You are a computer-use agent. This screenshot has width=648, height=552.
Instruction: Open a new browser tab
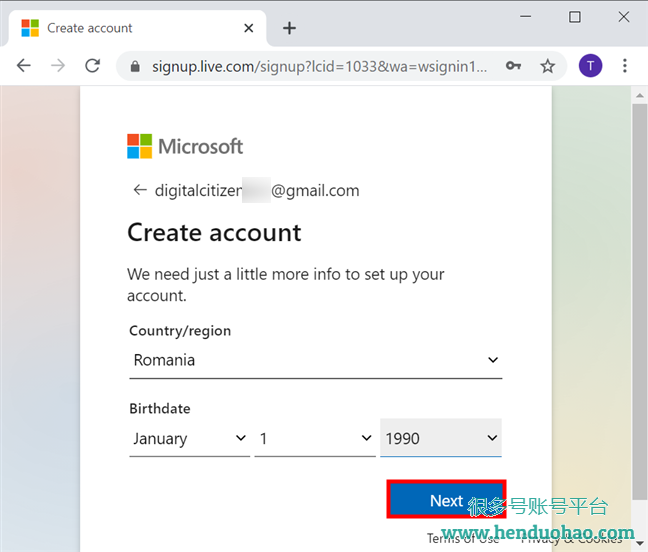coord(289,28)
